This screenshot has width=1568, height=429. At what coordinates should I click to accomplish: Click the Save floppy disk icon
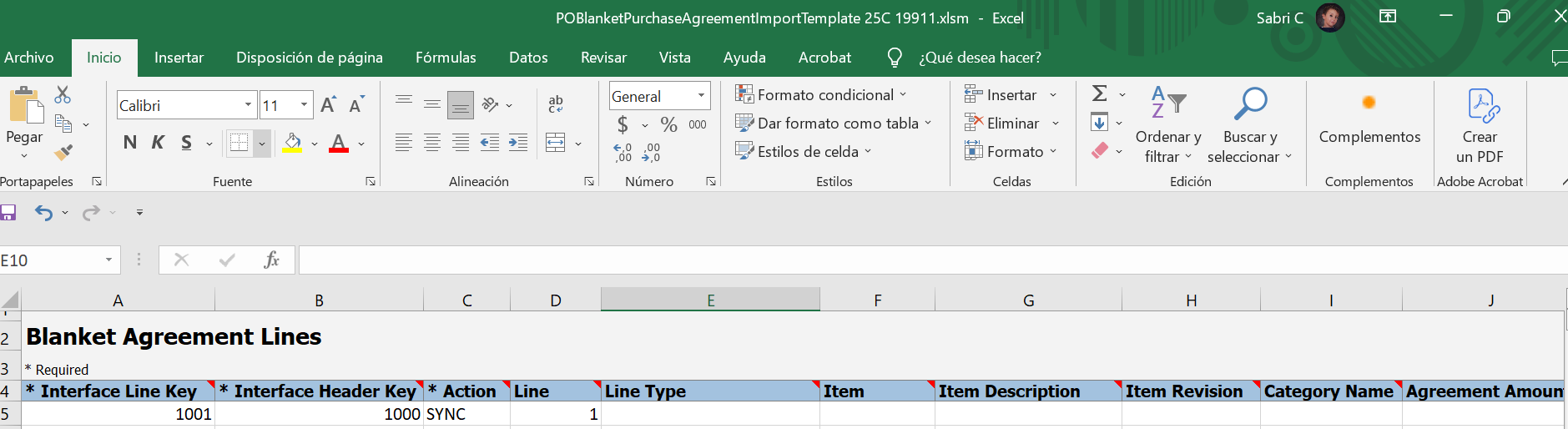tap(8, 213)
